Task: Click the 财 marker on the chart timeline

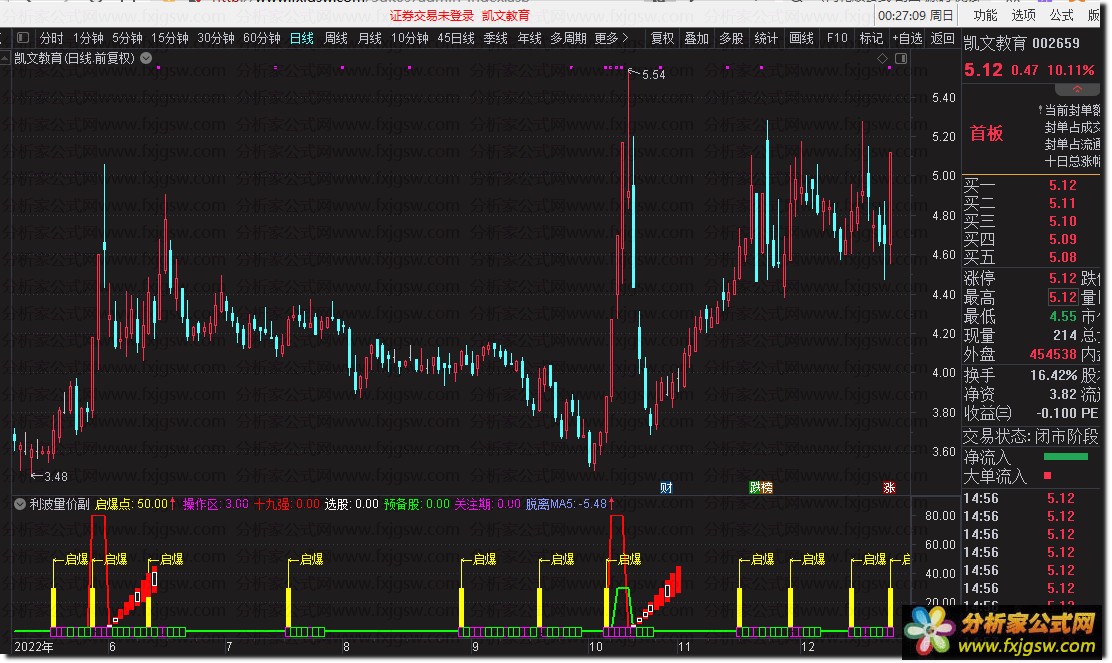Action: (x=666, y=488)
